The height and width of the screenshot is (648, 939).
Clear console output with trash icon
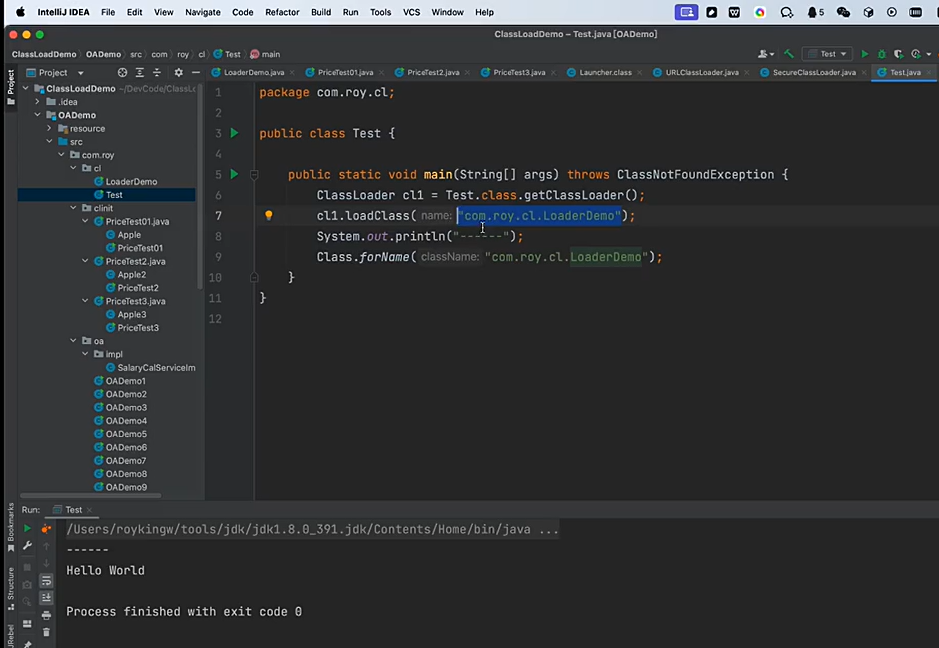[x=46, y=632]
